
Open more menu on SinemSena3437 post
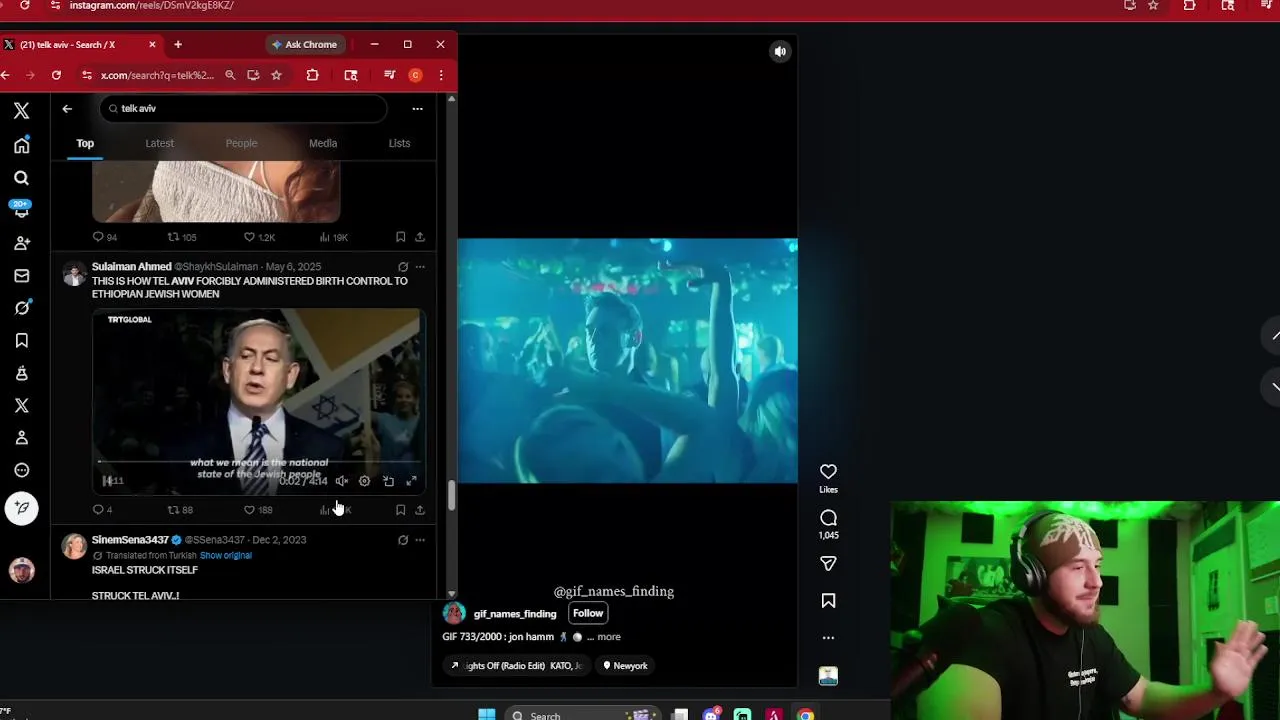(x=420, y=540)
